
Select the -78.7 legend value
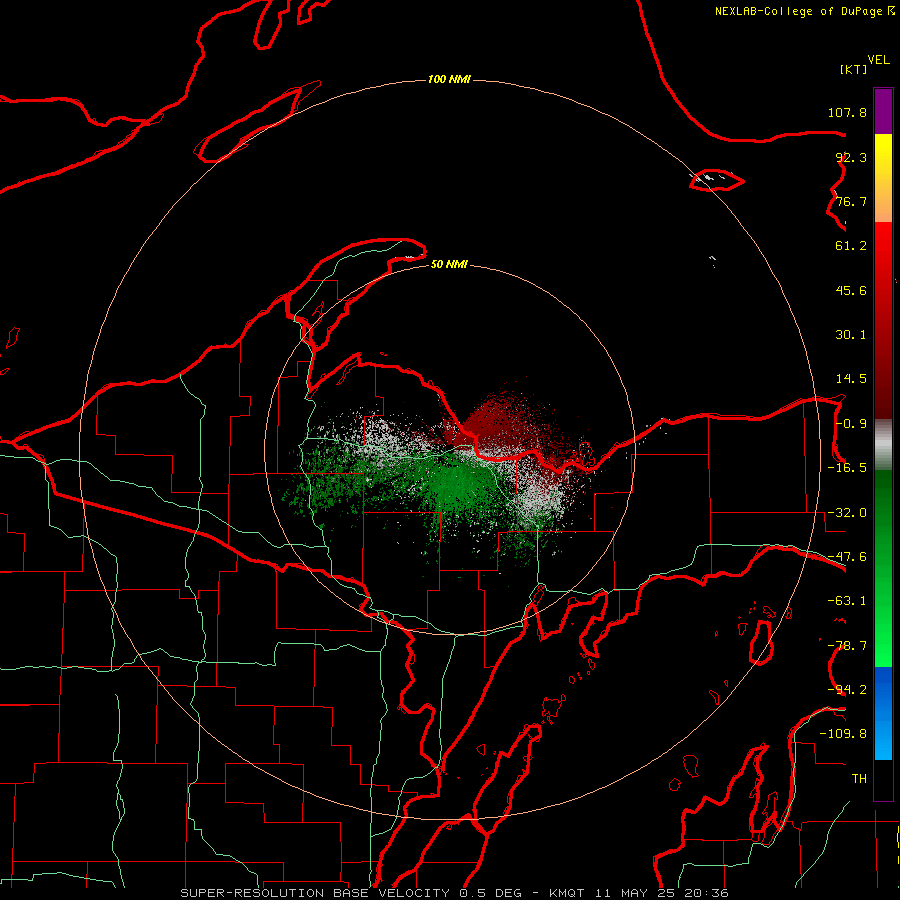click(x=847, y=646)
